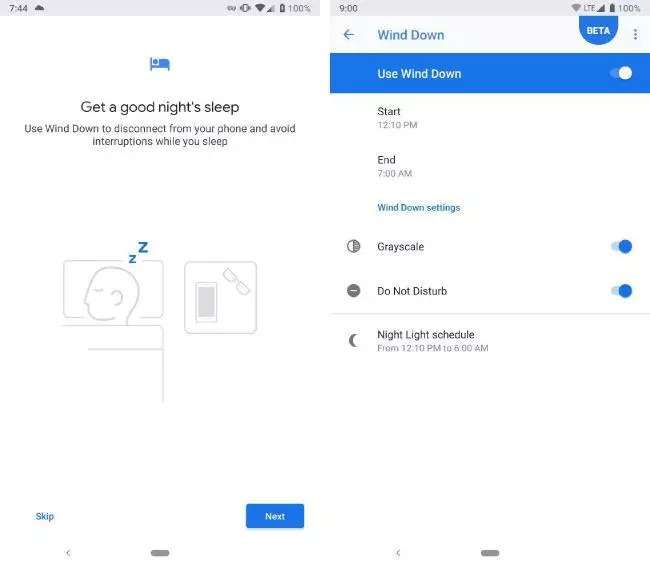Tap the Night Light moon icon

[353, 340]
